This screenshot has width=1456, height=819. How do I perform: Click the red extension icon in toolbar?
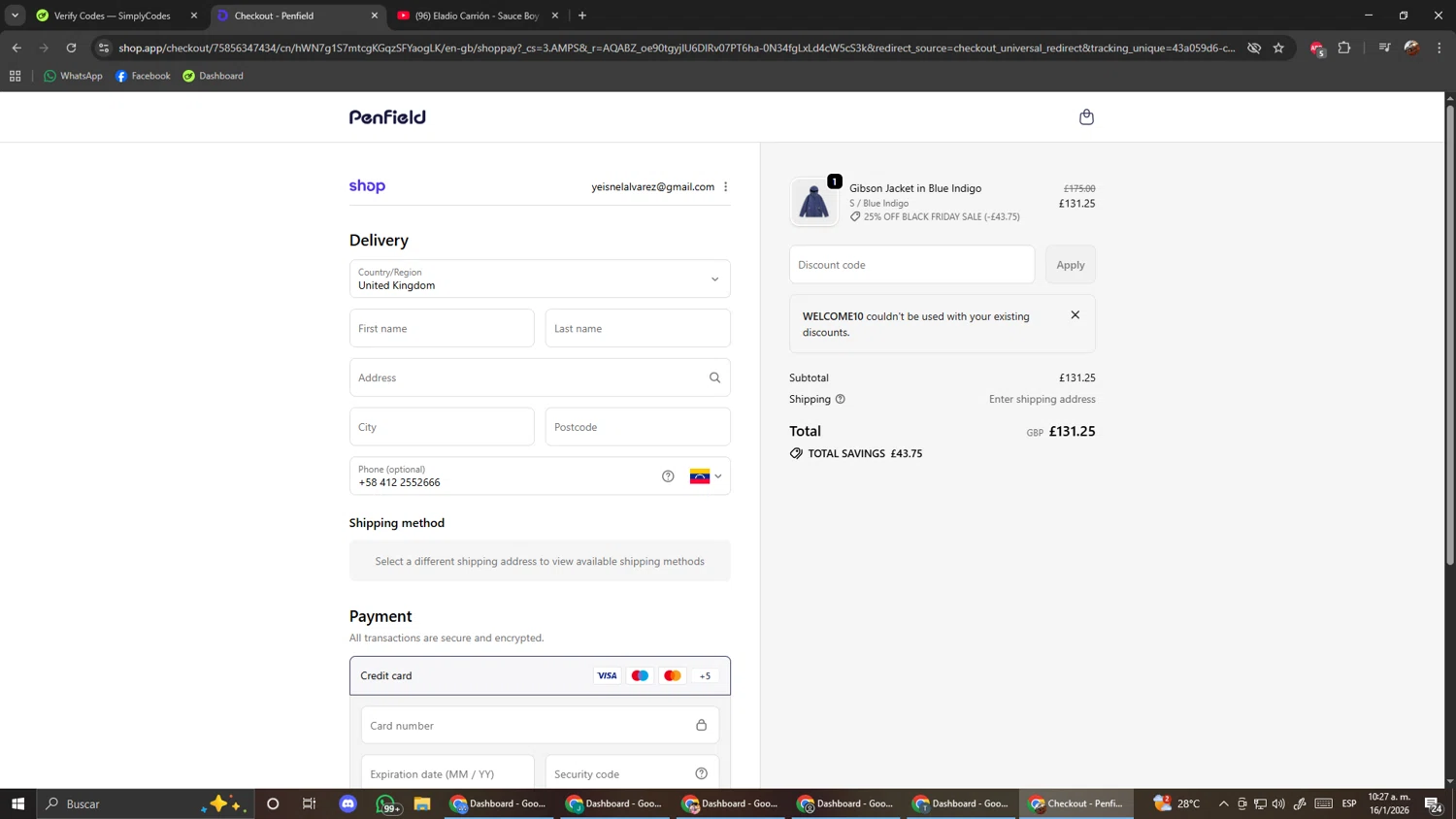pos(1317,49)
